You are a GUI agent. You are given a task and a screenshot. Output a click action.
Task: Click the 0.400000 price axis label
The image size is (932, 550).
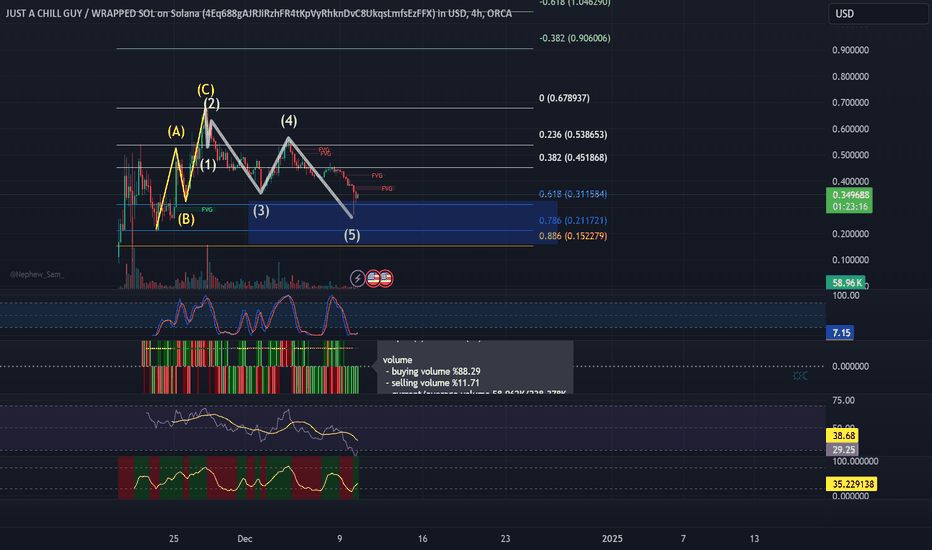tap(850, 181)
